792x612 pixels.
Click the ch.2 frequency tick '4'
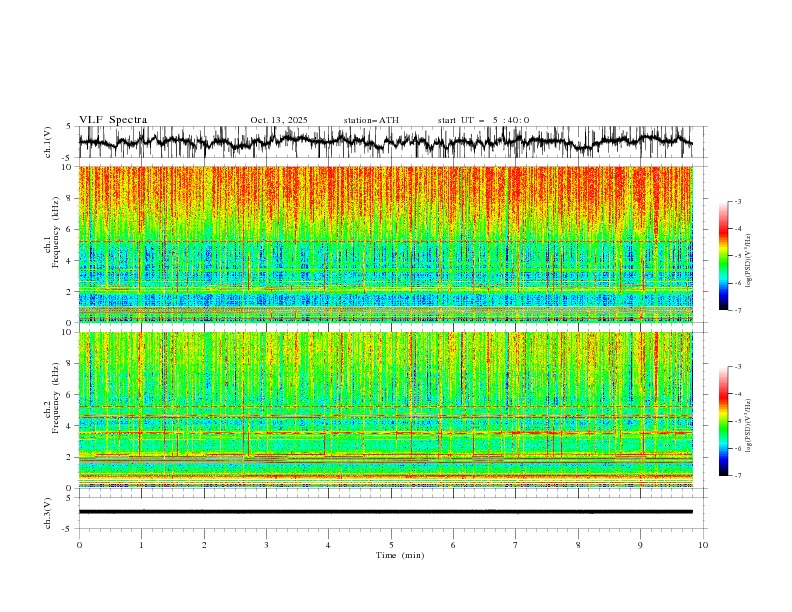coord(69,426)
